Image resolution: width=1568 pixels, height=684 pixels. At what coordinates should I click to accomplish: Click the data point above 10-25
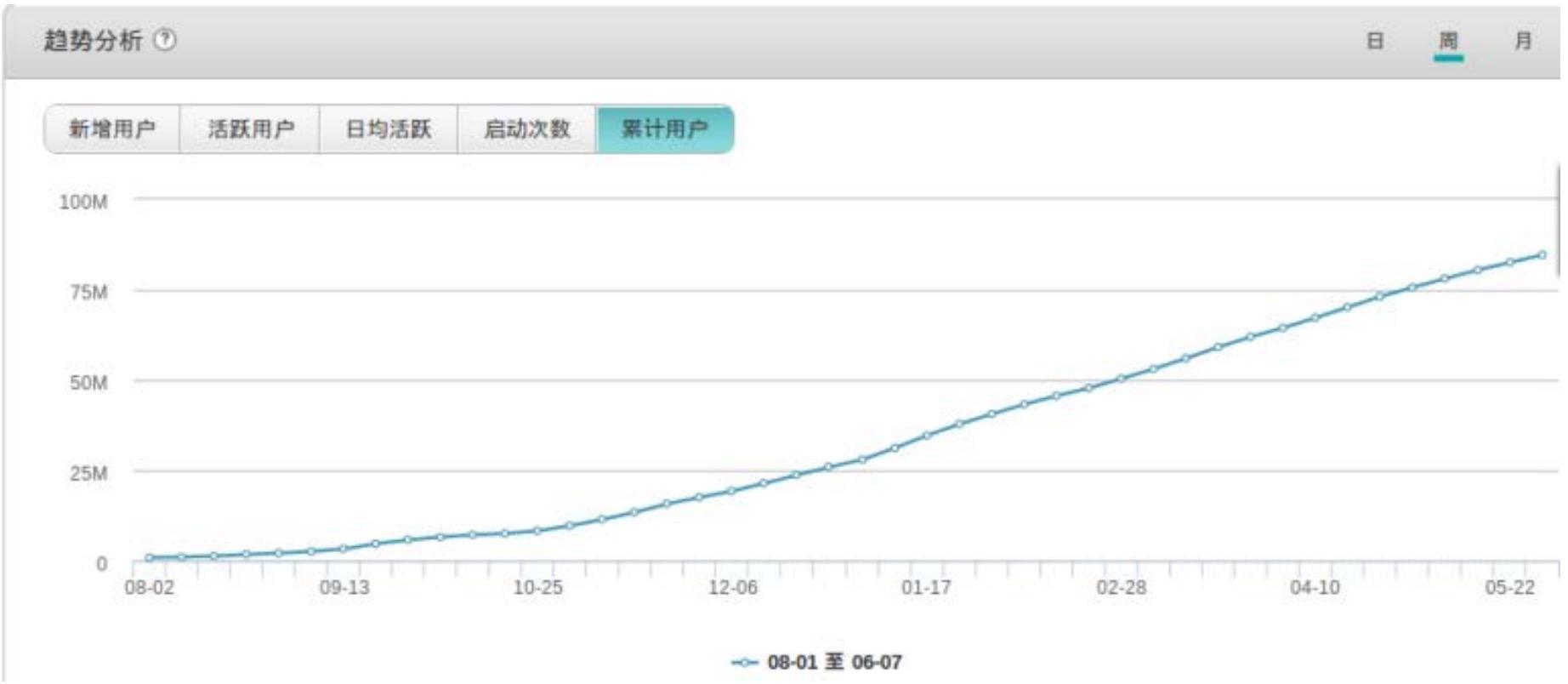pyautogui.click(x=537, y=531)
